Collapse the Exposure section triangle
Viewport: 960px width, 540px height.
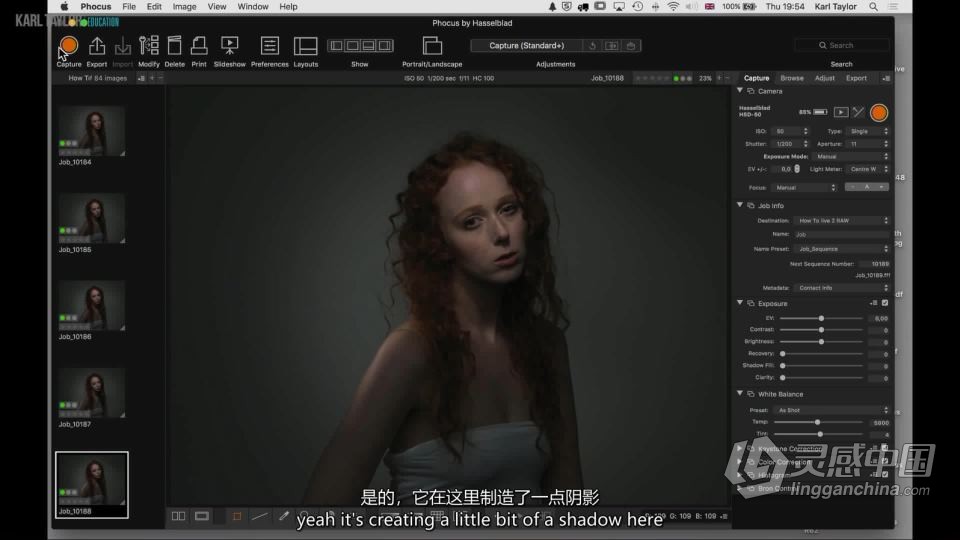pos(740,303)
